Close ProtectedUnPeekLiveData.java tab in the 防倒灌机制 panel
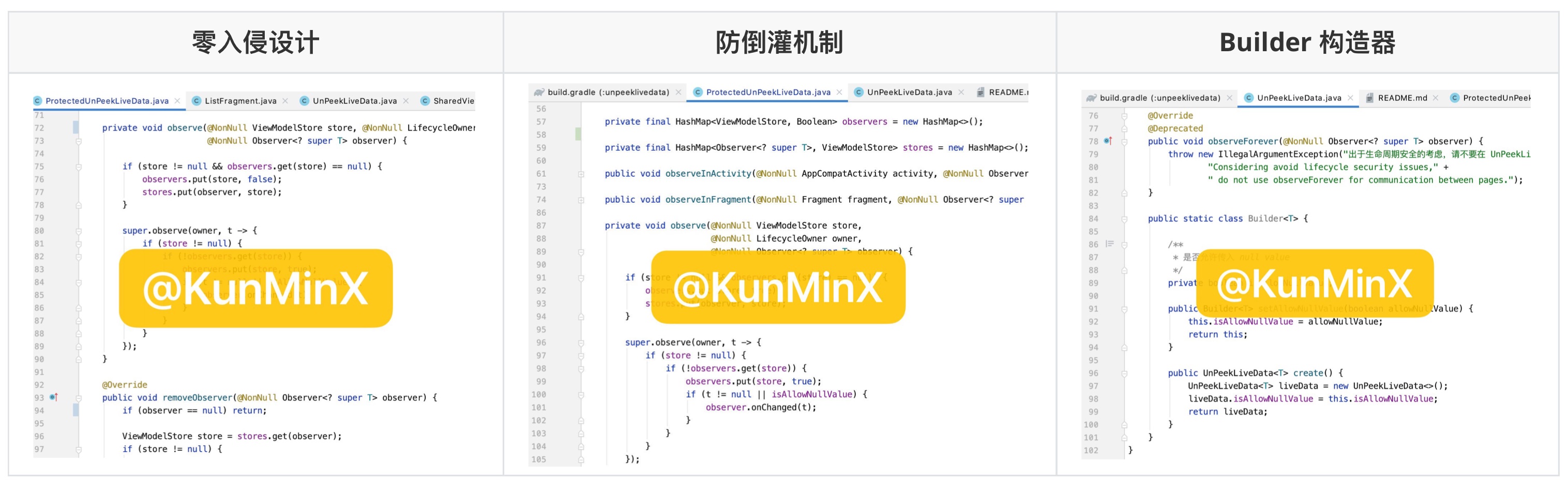 point(839,93)
